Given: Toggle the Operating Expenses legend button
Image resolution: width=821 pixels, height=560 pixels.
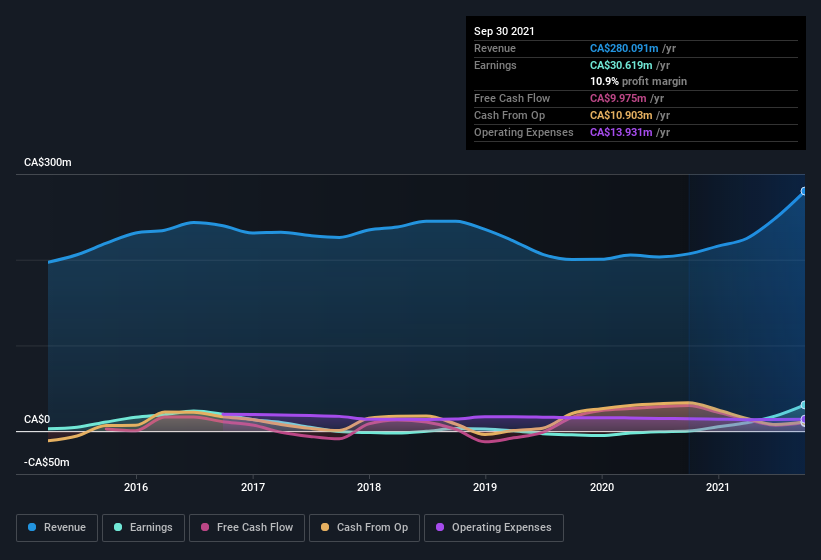Looking at the screenshot, I should click(x=494, y=528).
